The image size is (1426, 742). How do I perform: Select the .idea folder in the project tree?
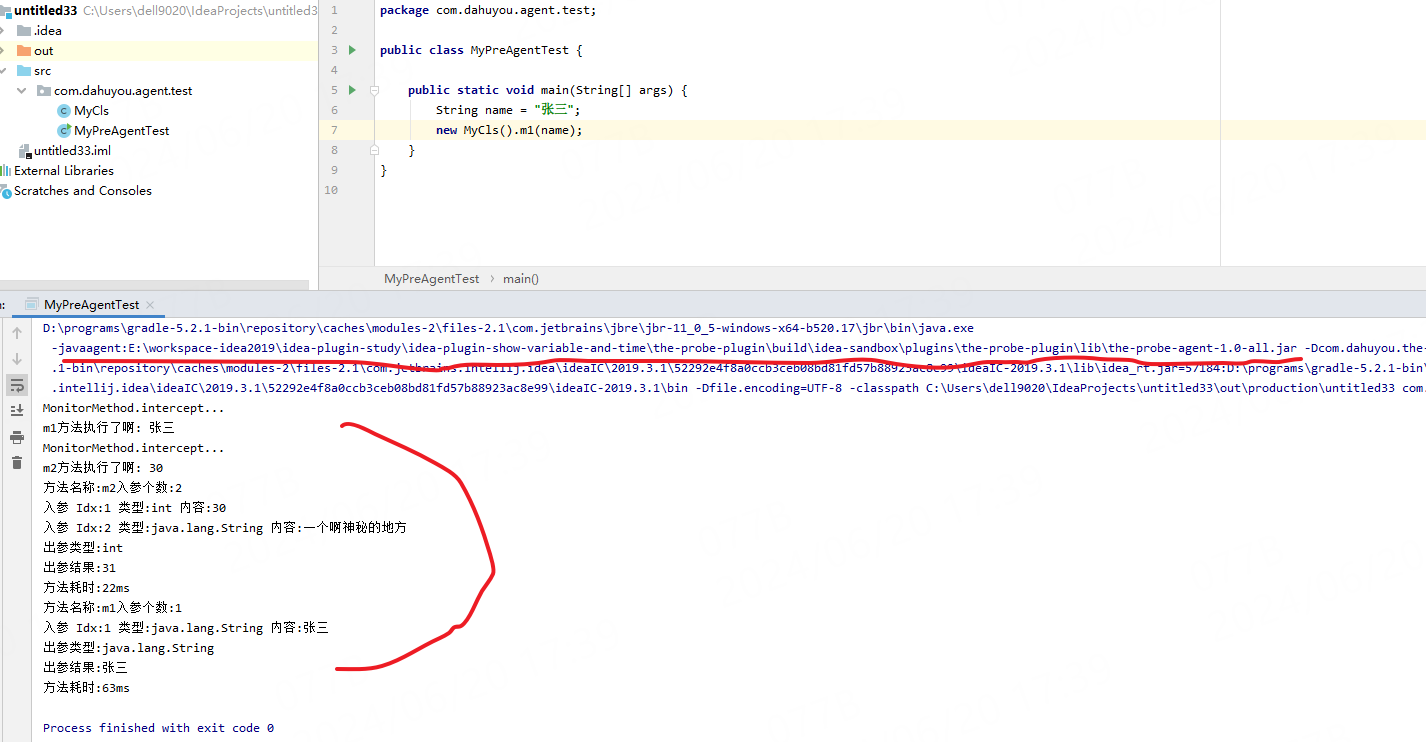(x=47, y=31)
